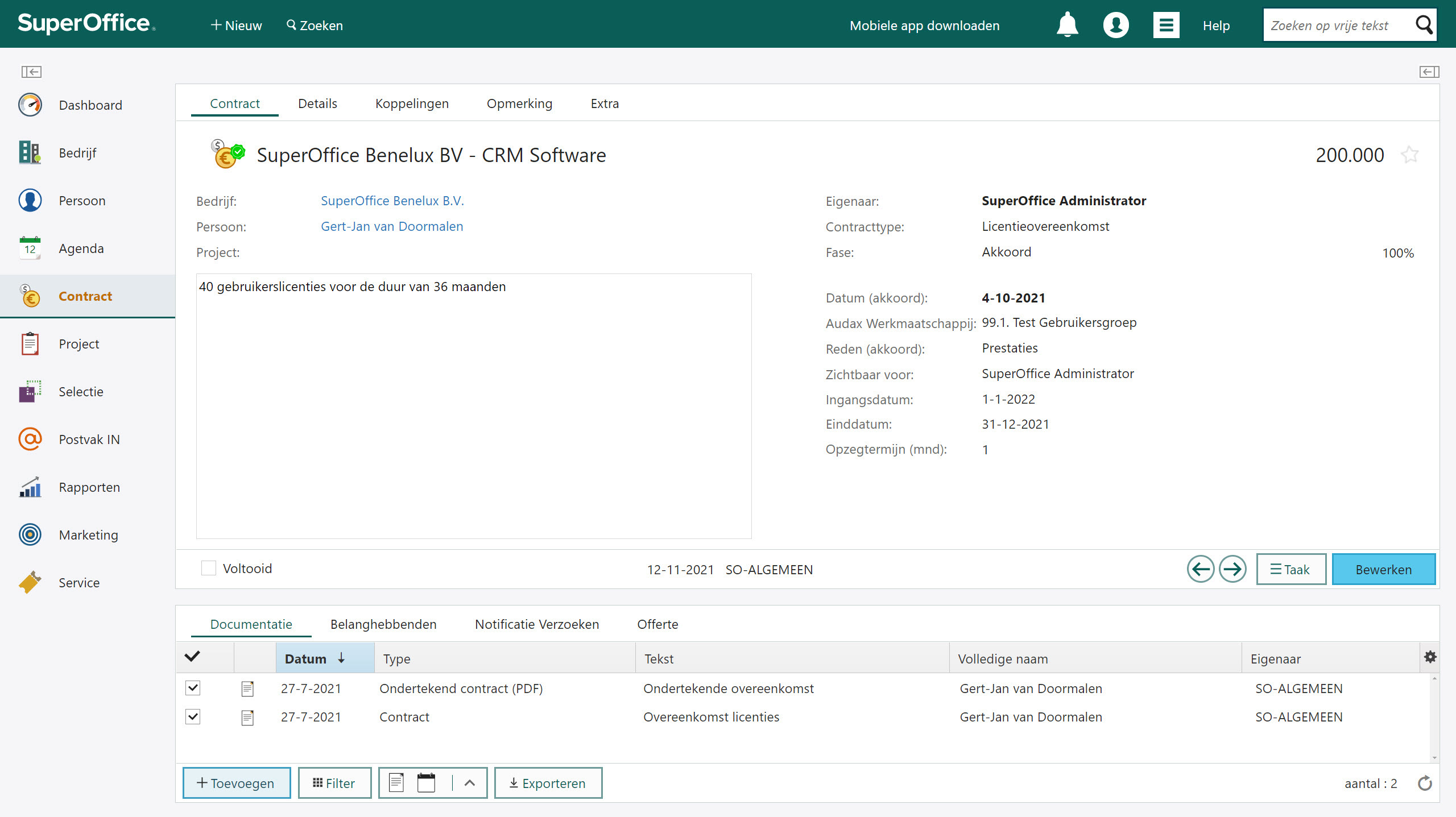Open column settings gear
Screen dimensions: 1456x817
[1430, 657]
